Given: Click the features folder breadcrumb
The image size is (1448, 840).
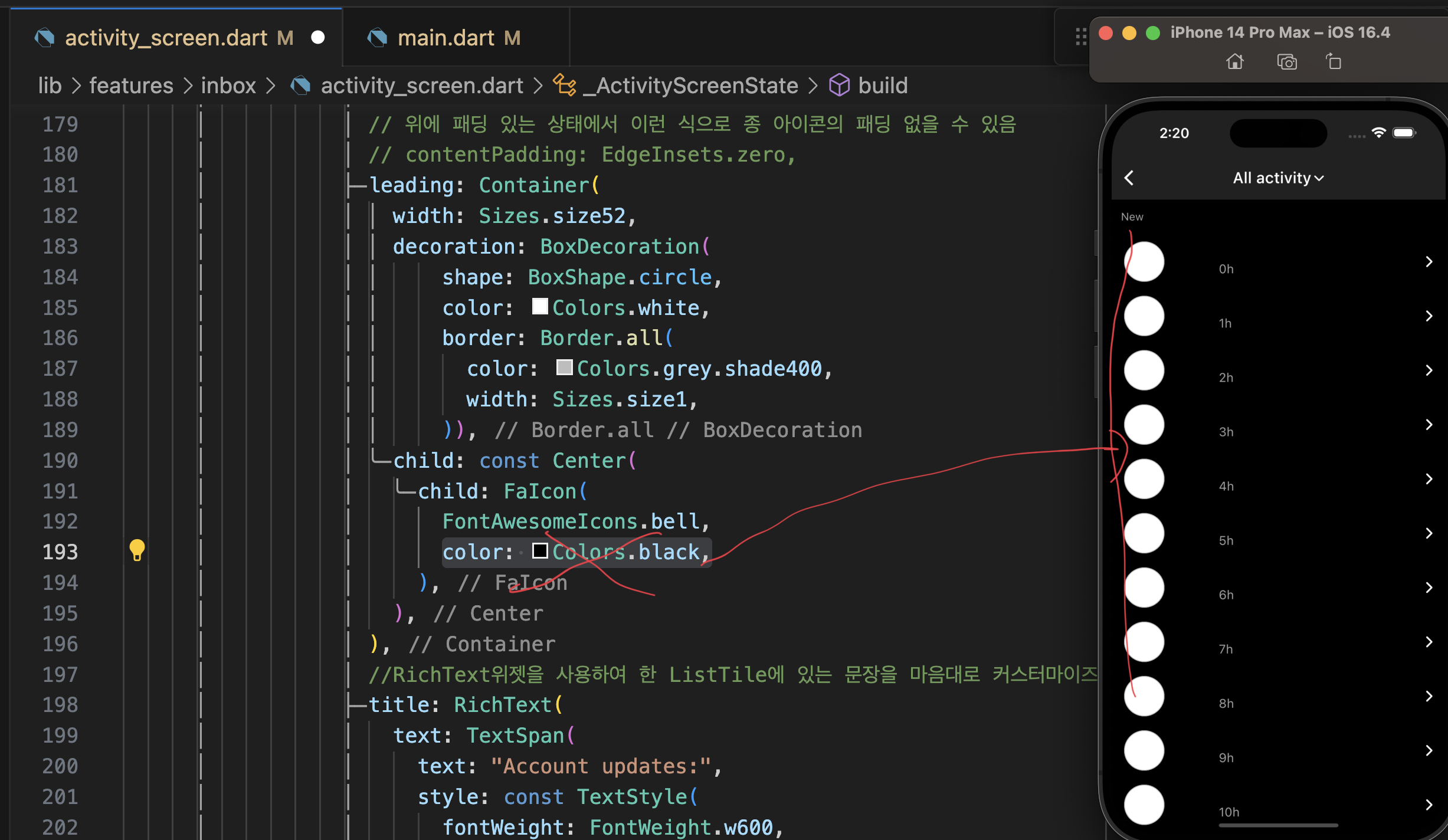Looking at the screenshot, I should click(131, 86).
